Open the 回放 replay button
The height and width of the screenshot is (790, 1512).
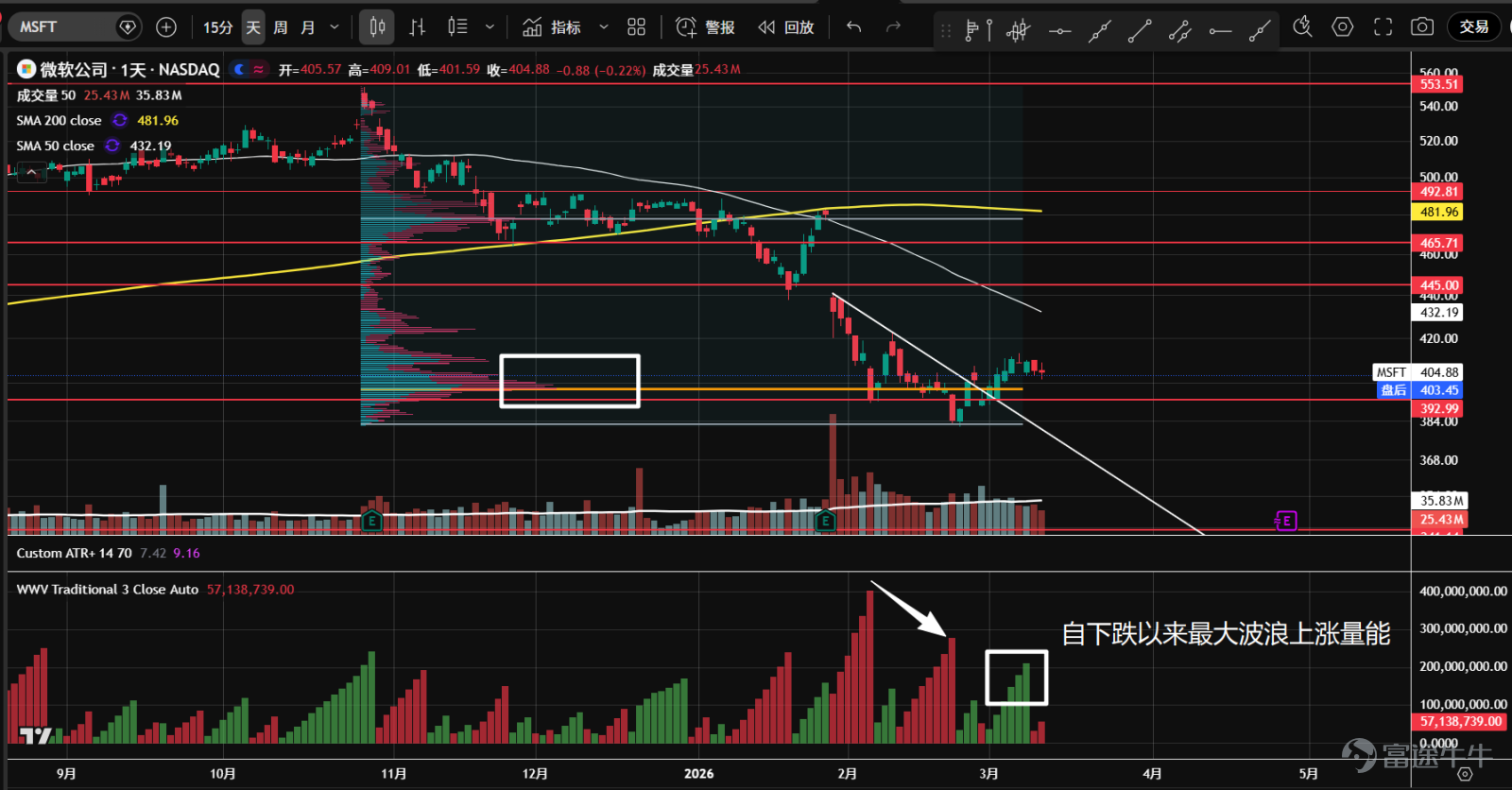(x=786, y=27)
